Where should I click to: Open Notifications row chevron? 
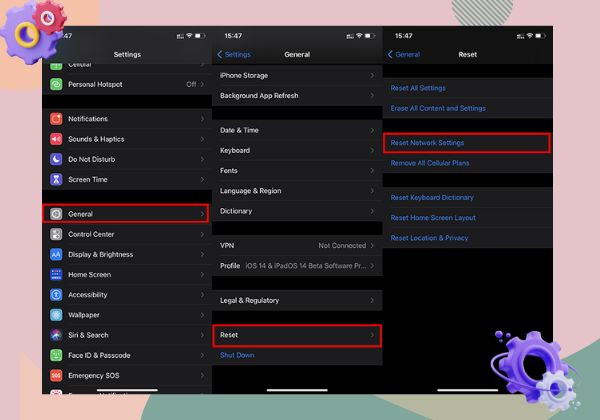202,119
